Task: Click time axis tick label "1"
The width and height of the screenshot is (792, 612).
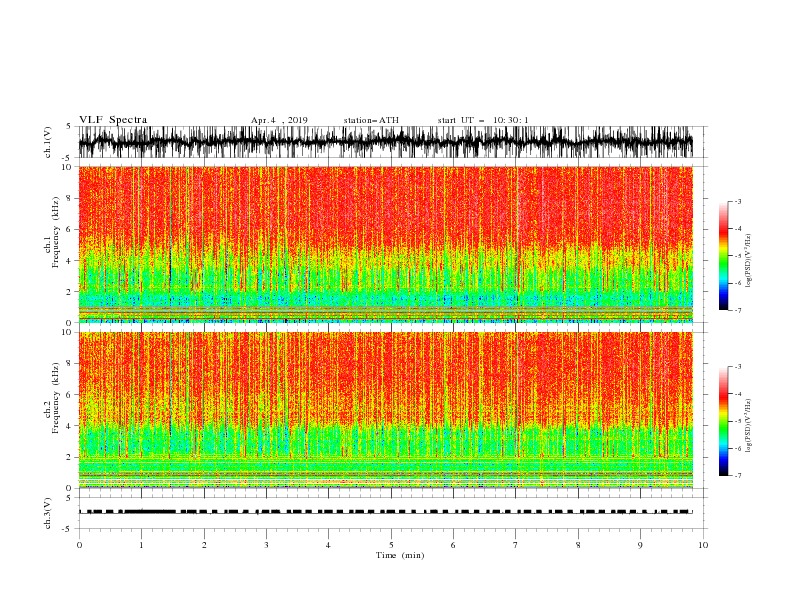Action: (x=141, y=545)
